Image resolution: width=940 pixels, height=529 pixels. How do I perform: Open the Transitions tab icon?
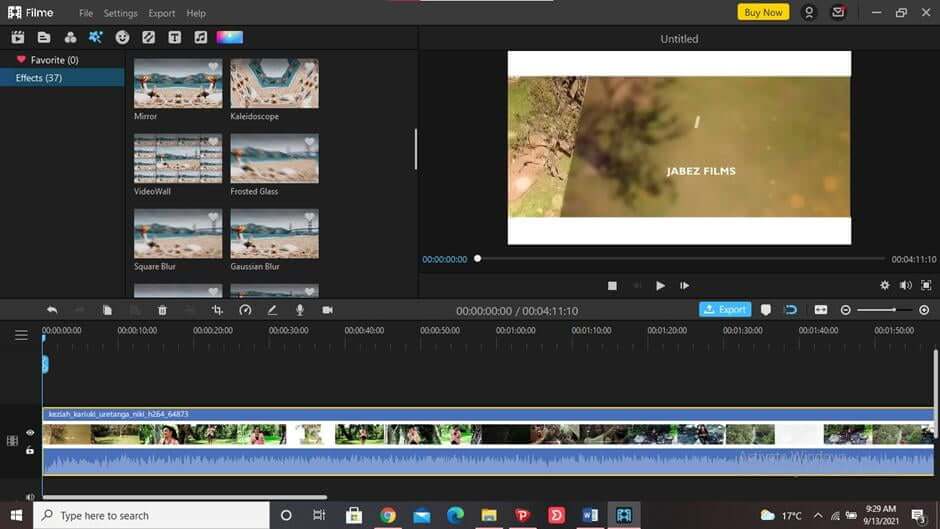tap(149, 37)
